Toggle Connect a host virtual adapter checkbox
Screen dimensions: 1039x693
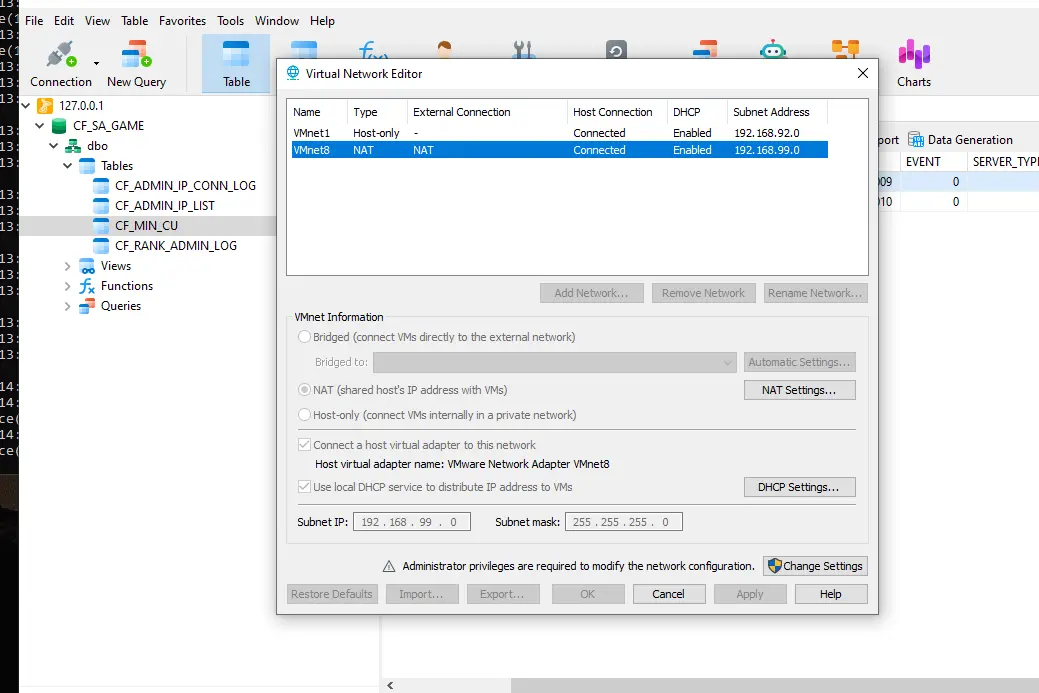pyautogui.click(x=304, y=445)
